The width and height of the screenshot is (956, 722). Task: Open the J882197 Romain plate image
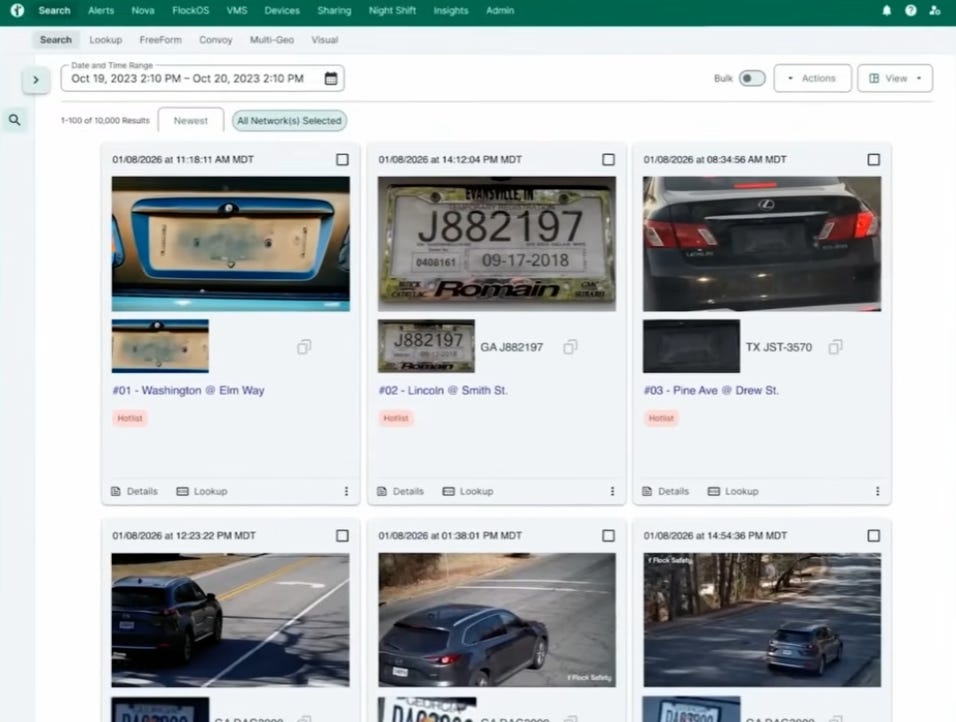[x=497, y=244]
